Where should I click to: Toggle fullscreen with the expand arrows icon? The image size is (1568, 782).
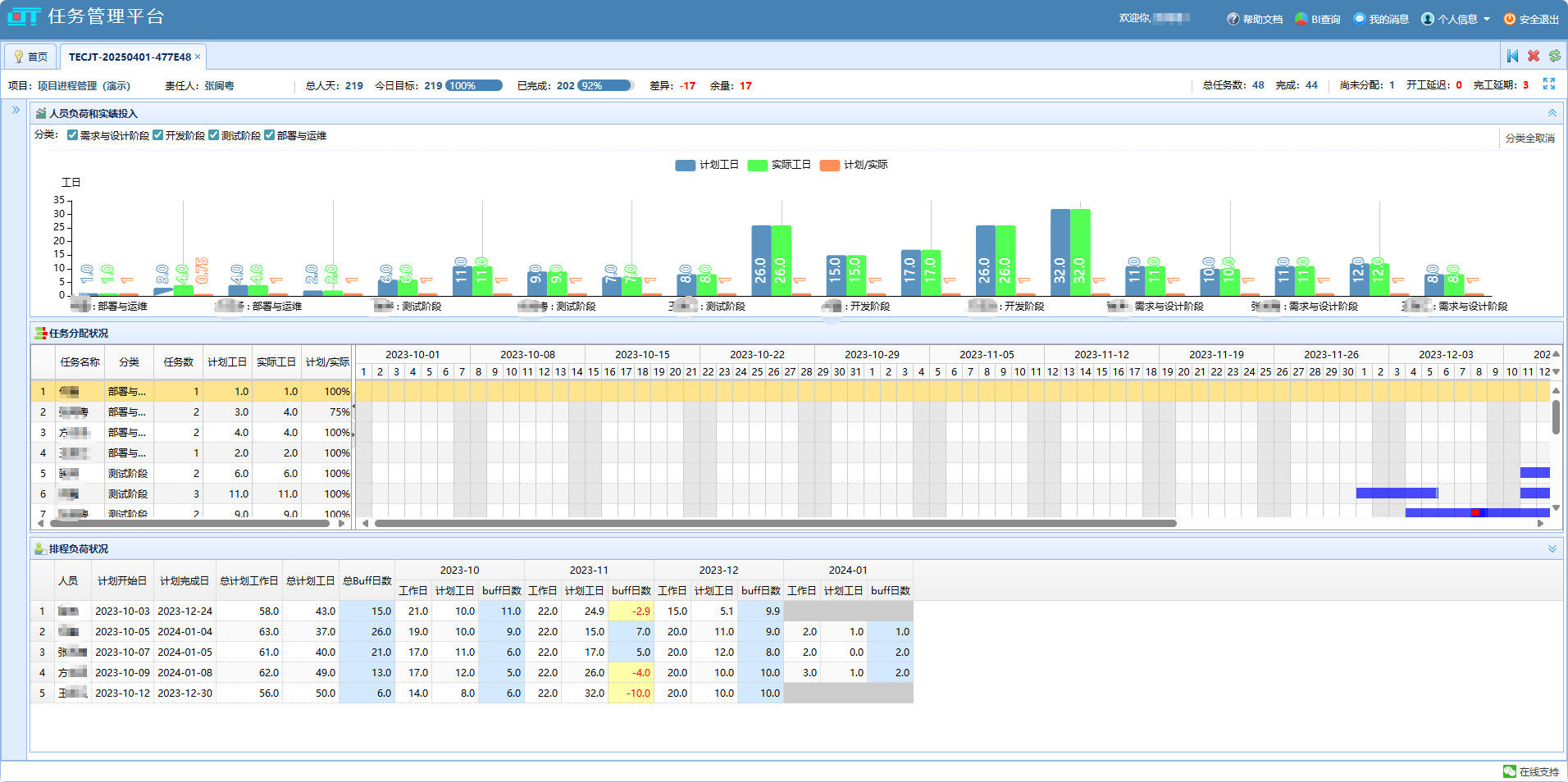tap(1548, 84)
